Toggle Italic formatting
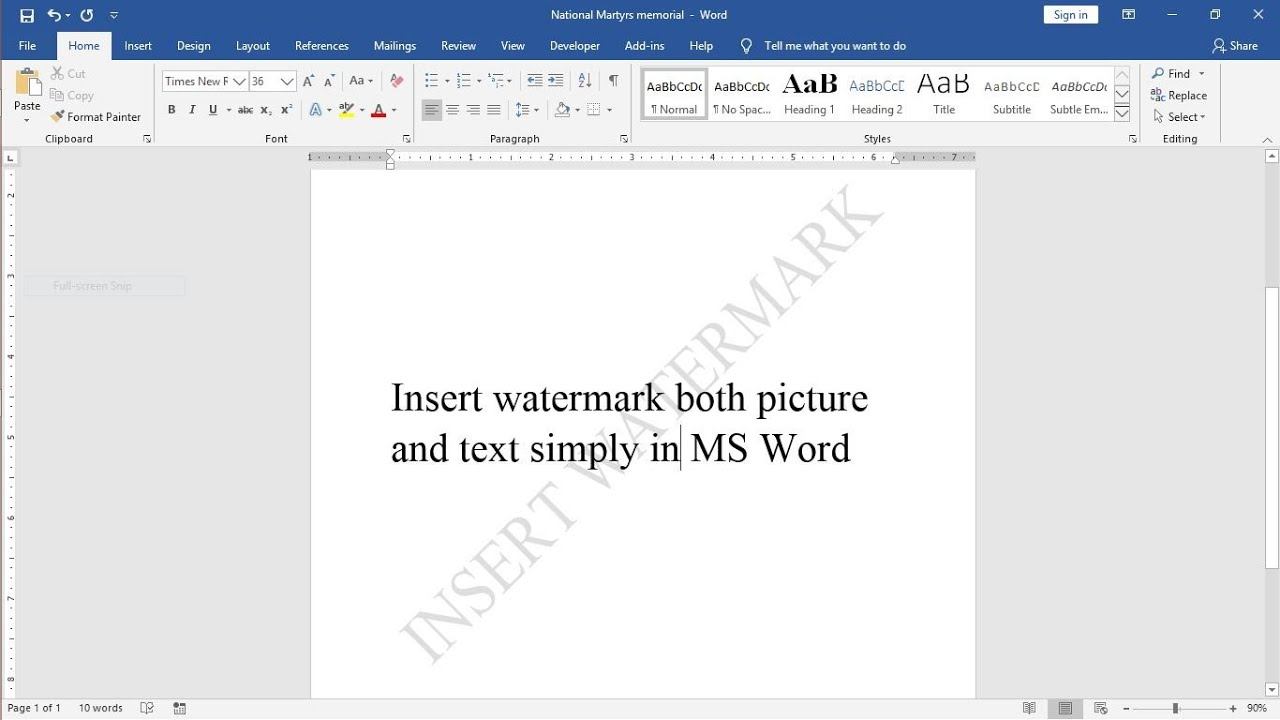Viewport: 1280px width, 720px height. point(192,110)
